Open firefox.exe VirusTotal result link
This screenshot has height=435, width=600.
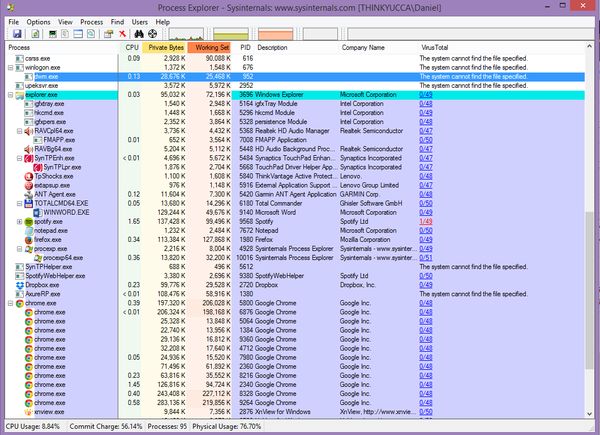(426, 240)
